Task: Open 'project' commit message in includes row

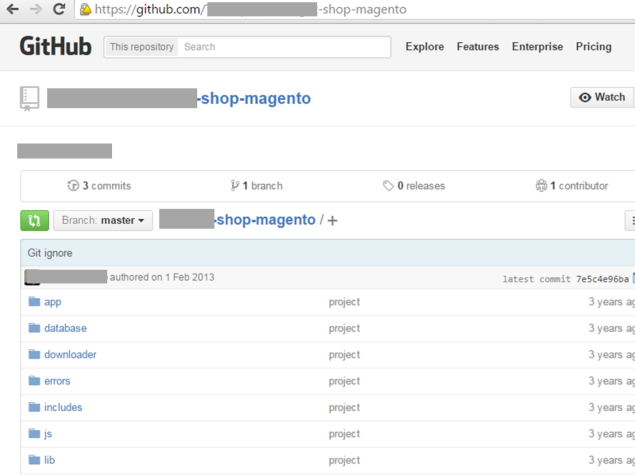Action: (x=344, y=407)
